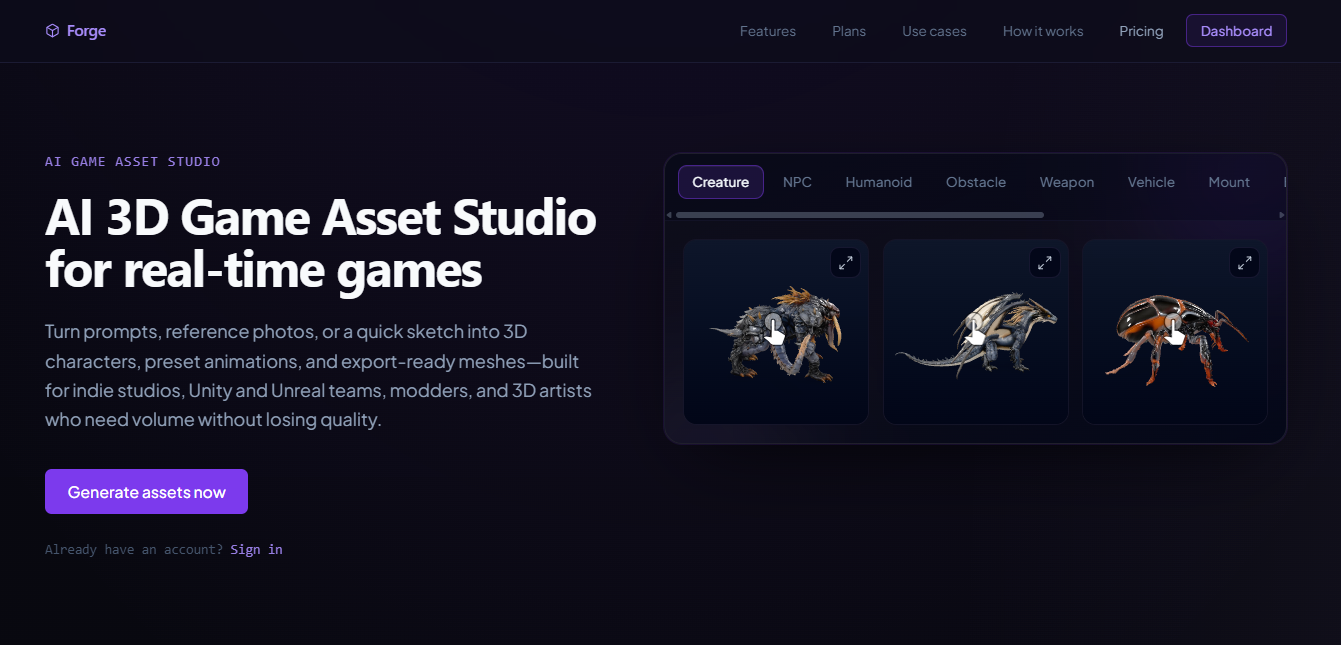Click the rotate hand icon on dragon model
The height and width of the screenshot is (645, 1341).
tap(975, 329)
